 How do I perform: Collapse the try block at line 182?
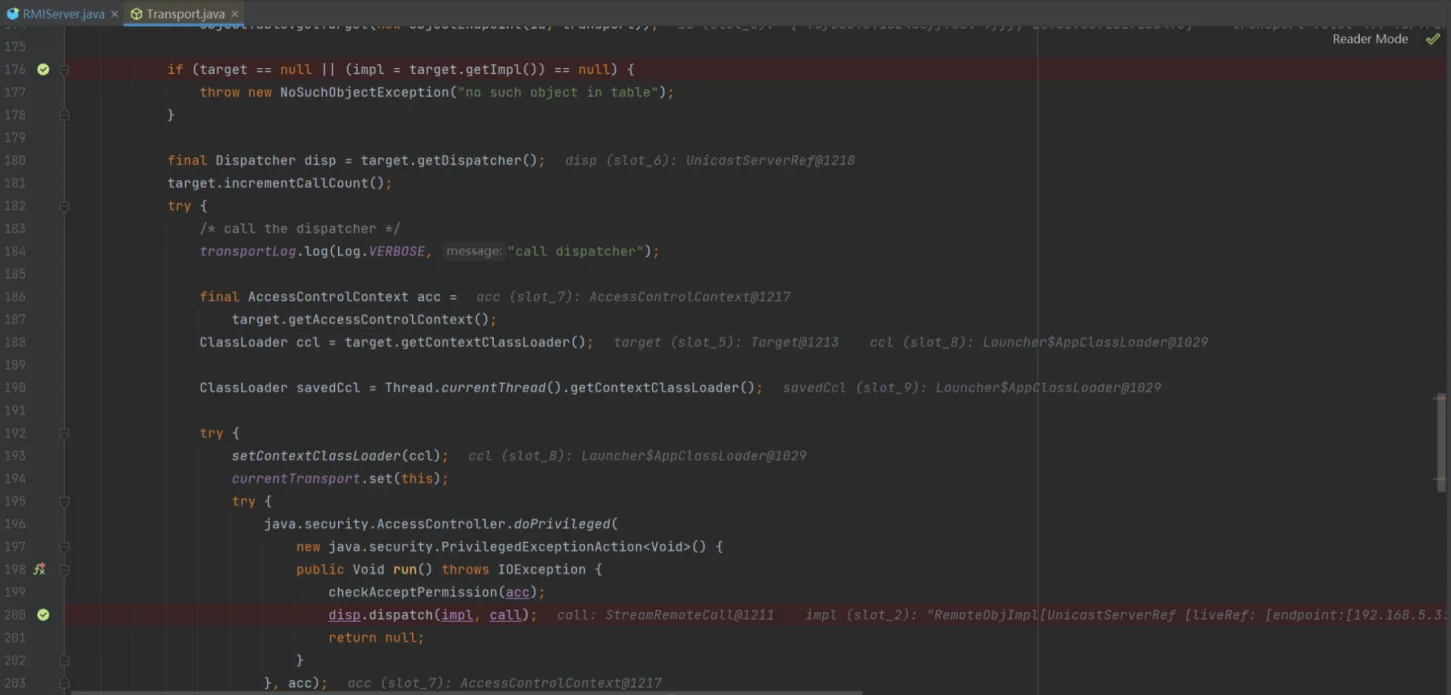click(64, 206)
